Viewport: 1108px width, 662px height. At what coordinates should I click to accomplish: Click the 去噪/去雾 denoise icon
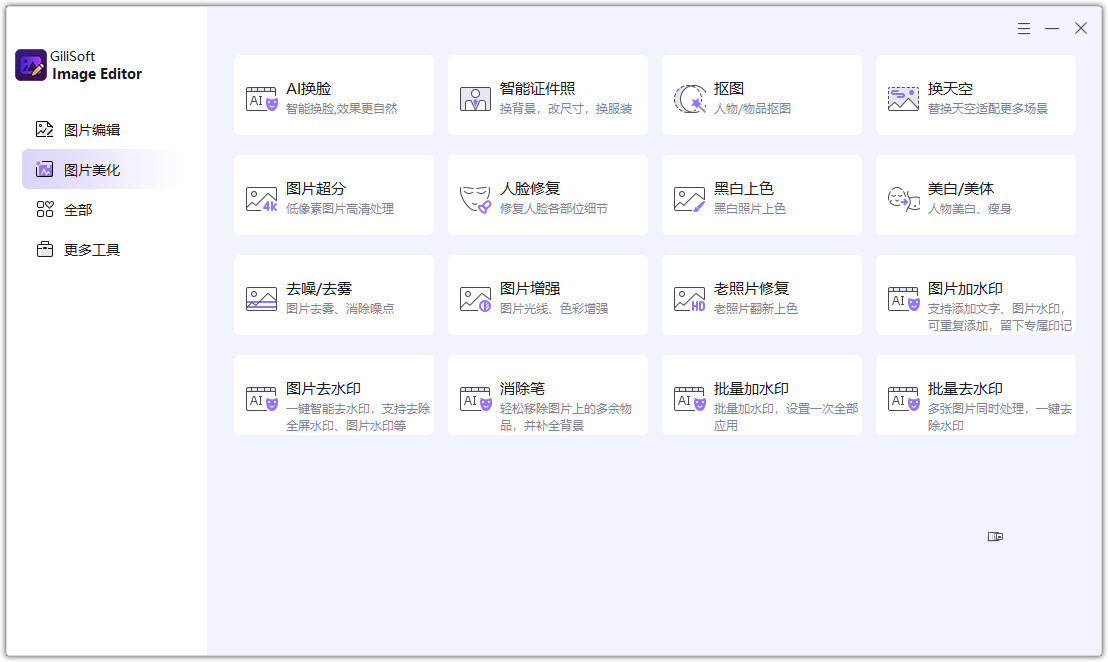point(261,298)
